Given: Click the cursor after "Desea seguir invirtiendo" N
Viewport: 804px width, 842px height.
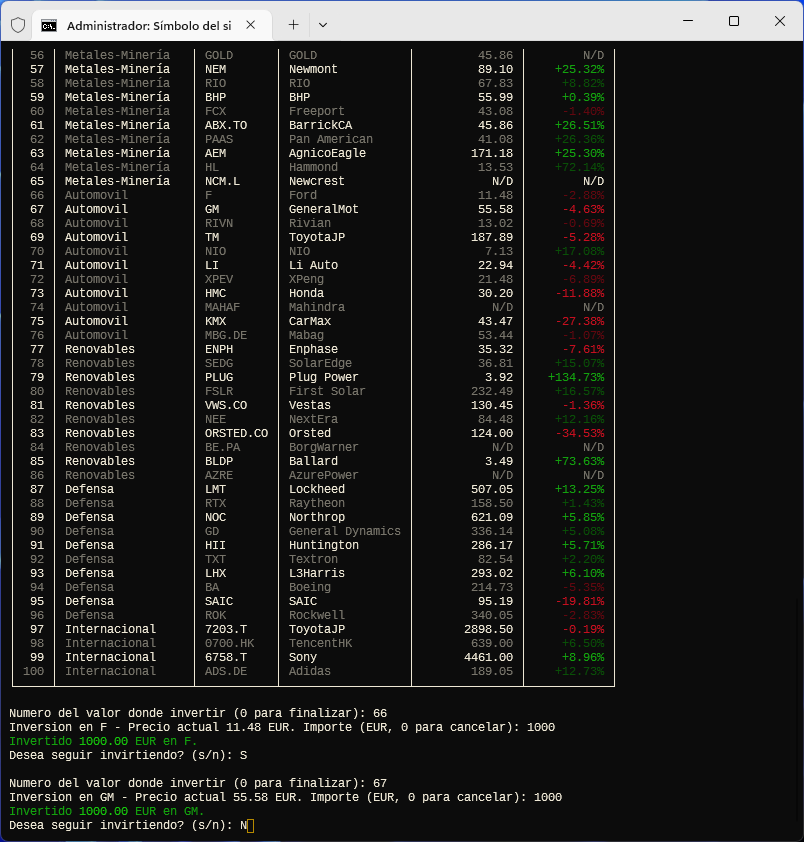Looking at the screenshot, I should click(251, 825).
